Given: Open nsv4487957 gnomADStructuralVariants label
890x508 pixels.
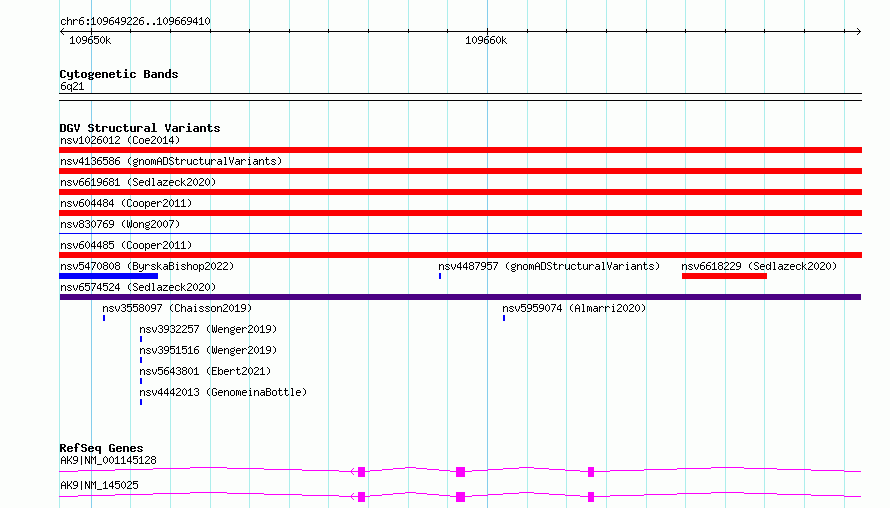Looking at the screenshot, I should tap(549, 266).
